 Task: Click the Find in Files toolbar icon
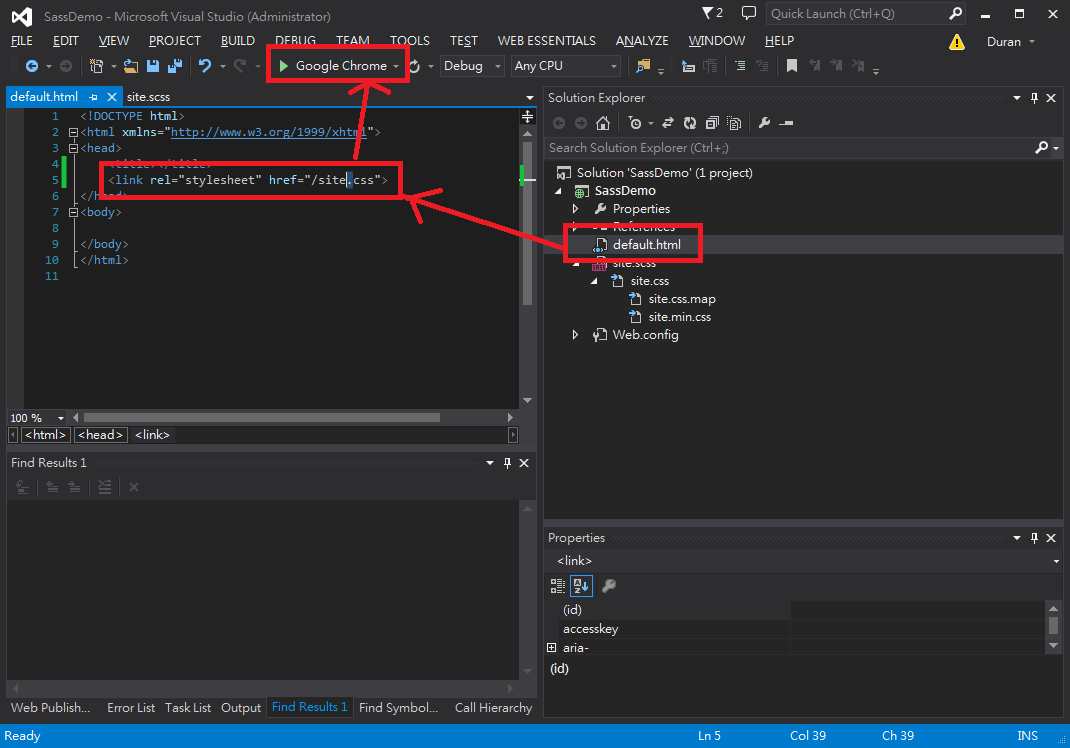click(x=643, y=66)
